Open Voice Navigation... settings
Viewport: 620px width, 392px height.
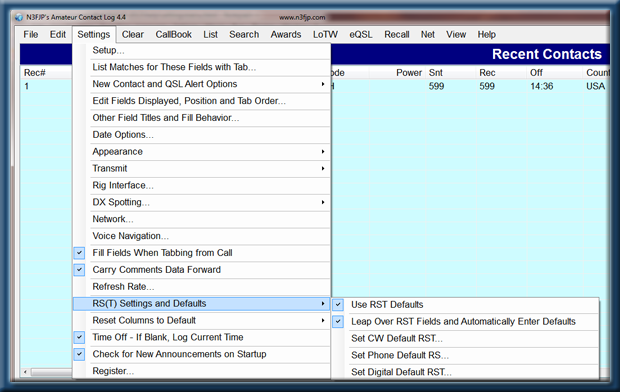click(x=202, y=236)
